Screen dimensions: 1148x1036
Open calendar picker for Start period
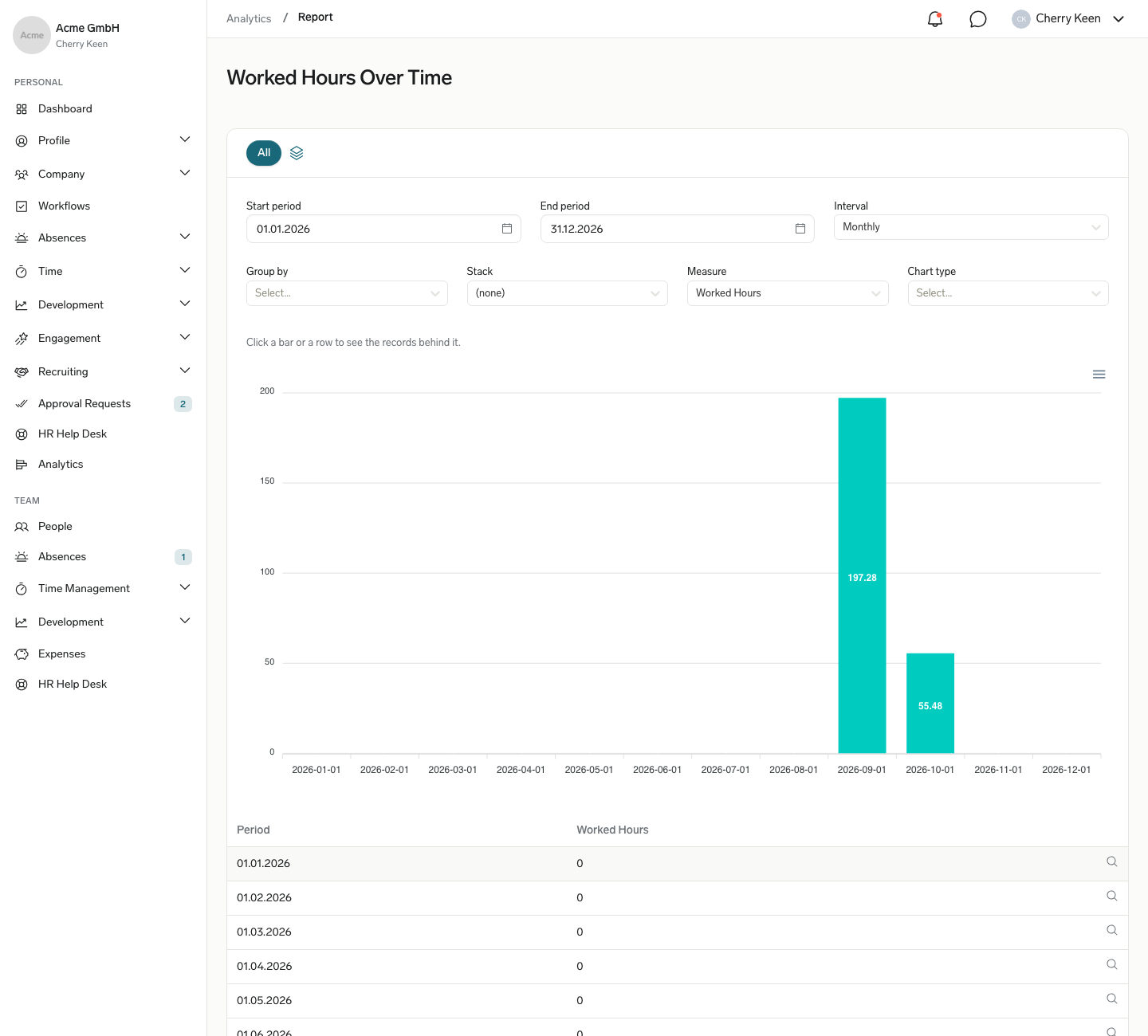coord(507,229)
